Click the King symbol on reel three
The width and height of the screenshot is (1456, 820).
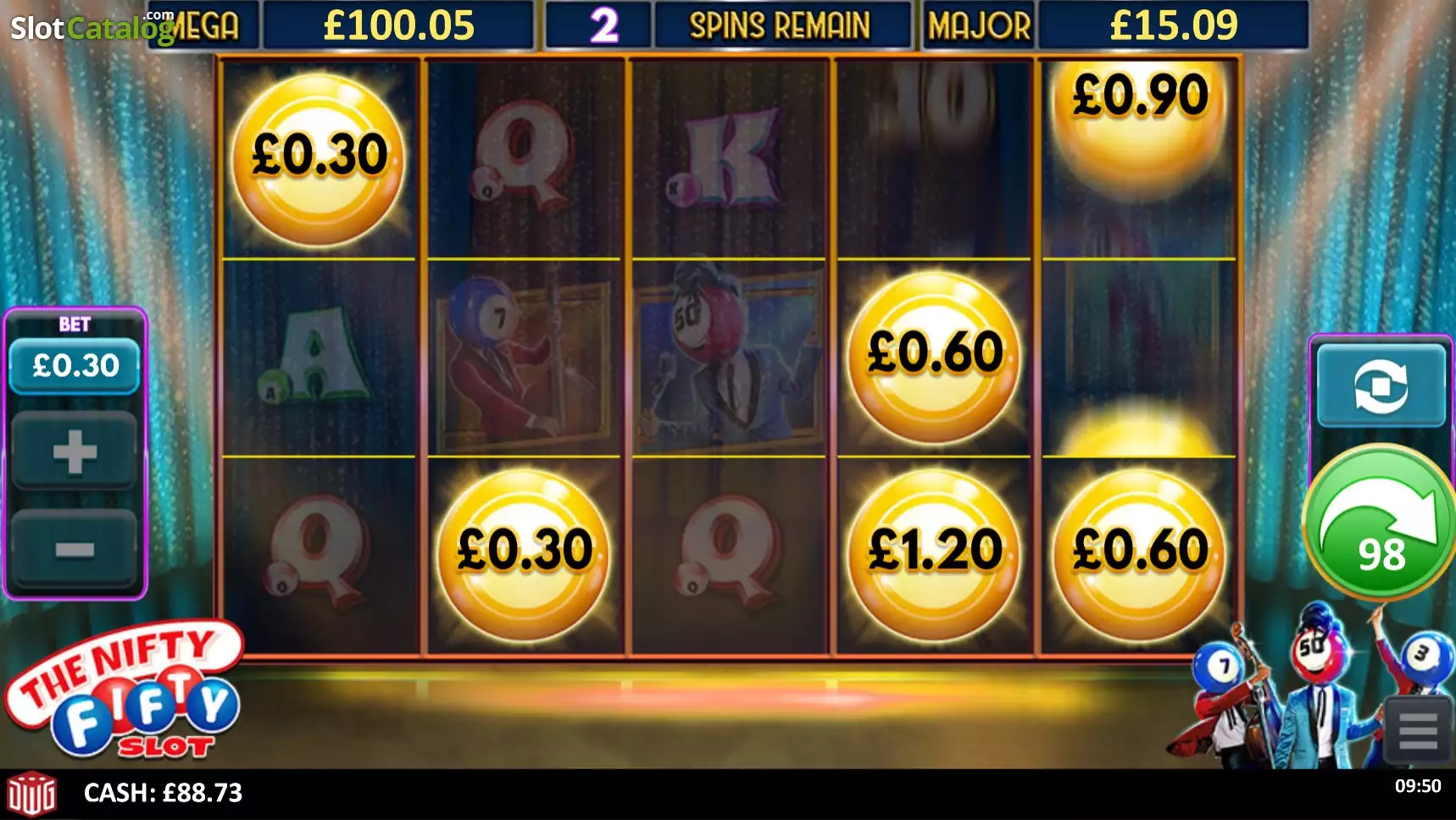coord(731,159)
